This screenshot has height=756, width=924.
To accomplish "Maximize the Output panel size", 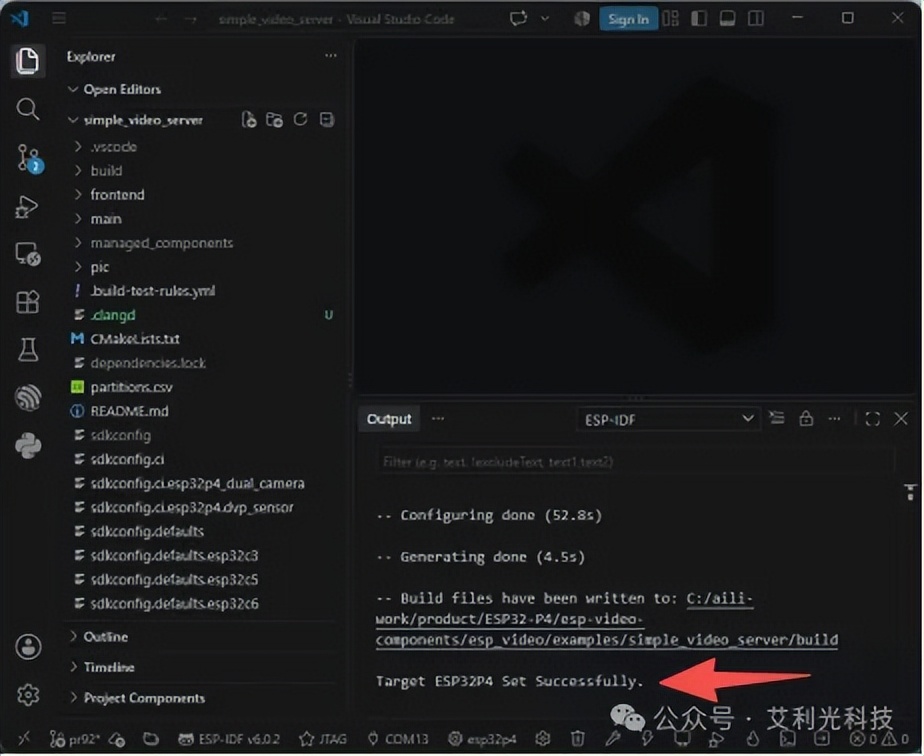I will click(873, 418).
